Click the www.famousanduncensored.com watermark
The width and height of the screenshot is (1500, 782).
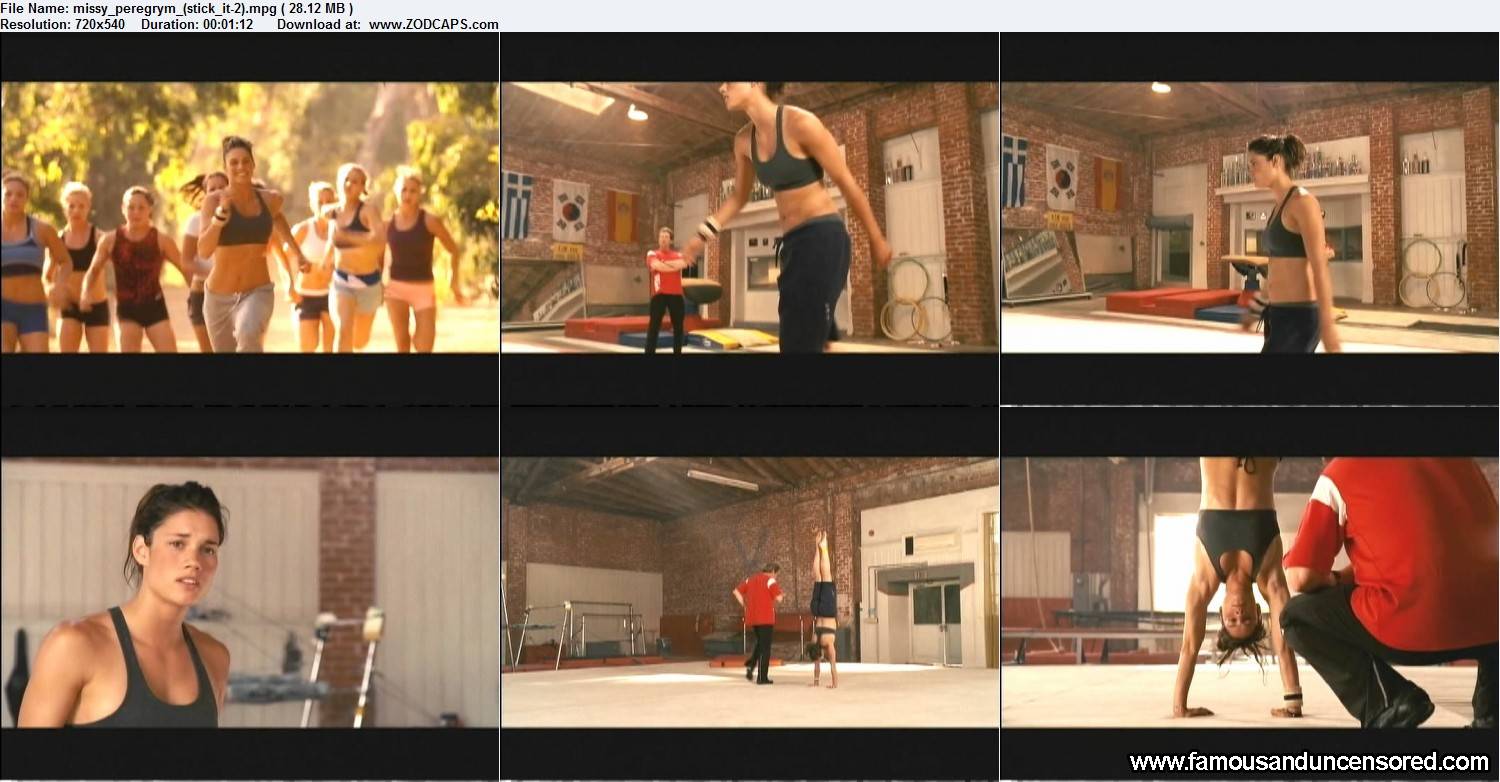1310,762
